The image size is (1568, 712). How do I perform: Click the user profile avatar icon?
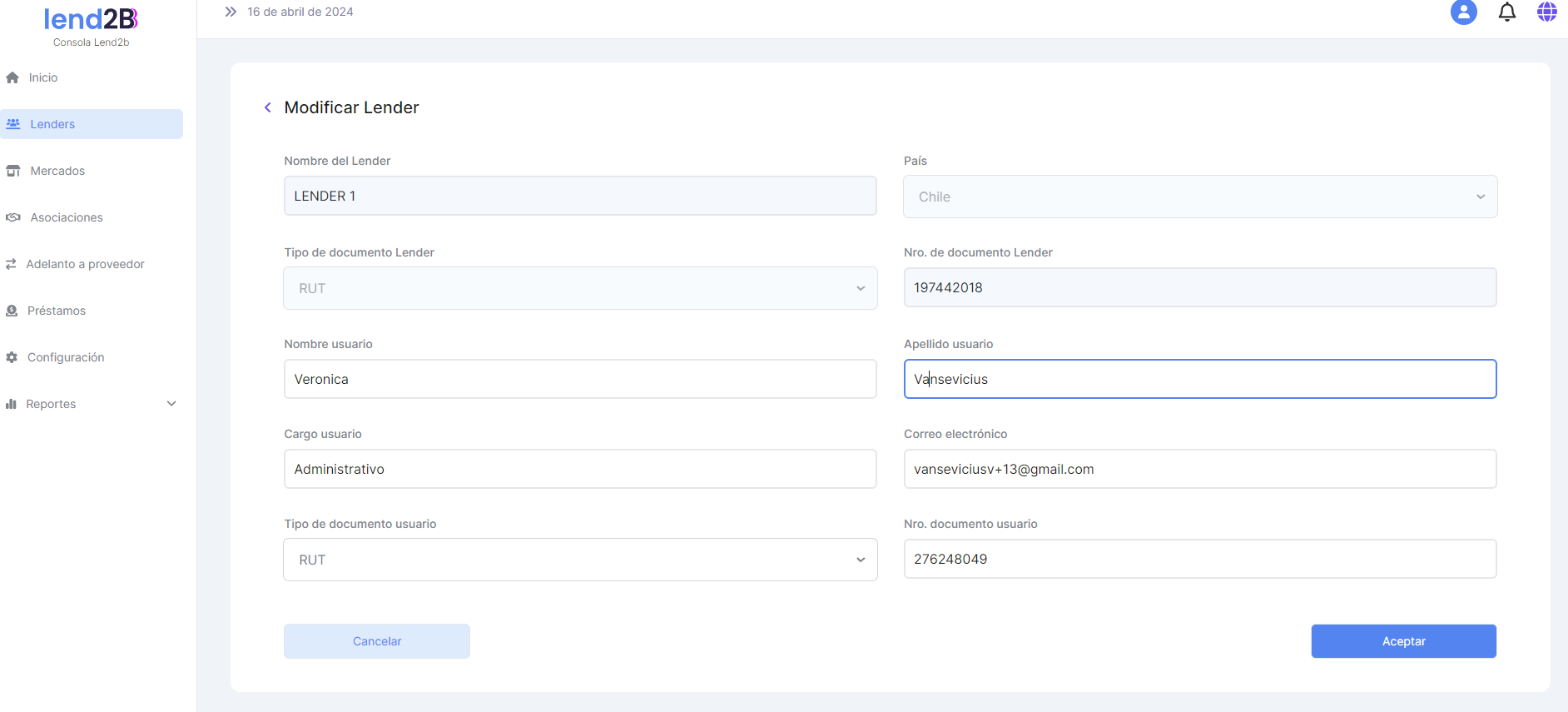(1463, 12)
